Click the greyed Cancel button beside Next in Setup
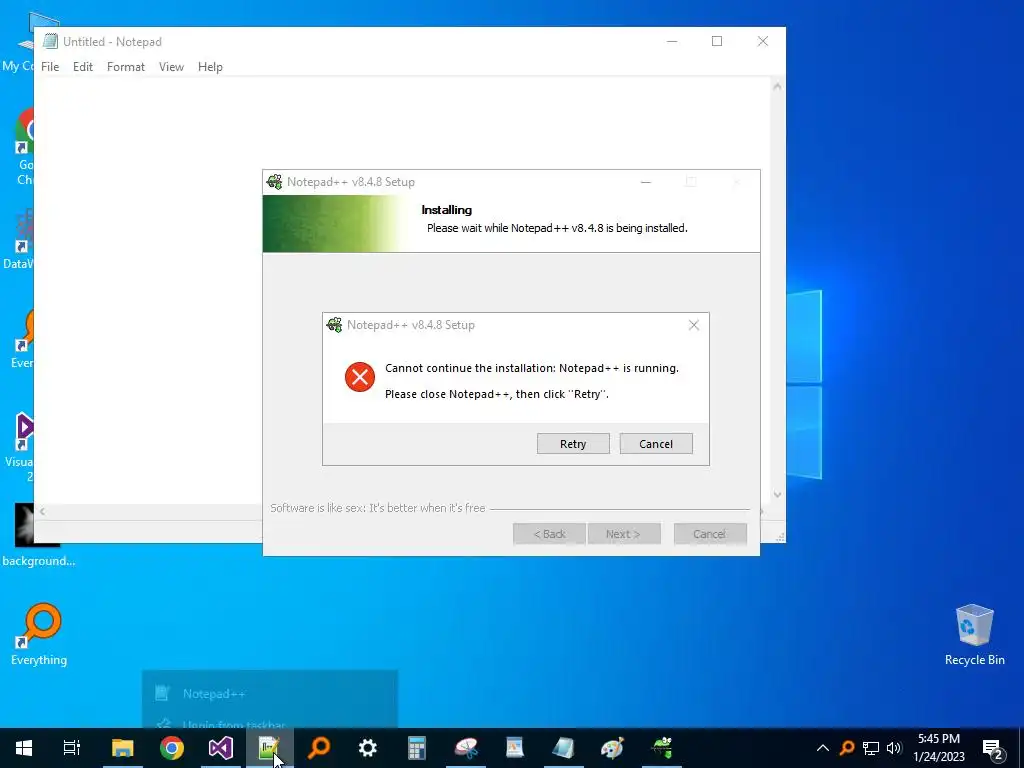 tap(710, 534)
